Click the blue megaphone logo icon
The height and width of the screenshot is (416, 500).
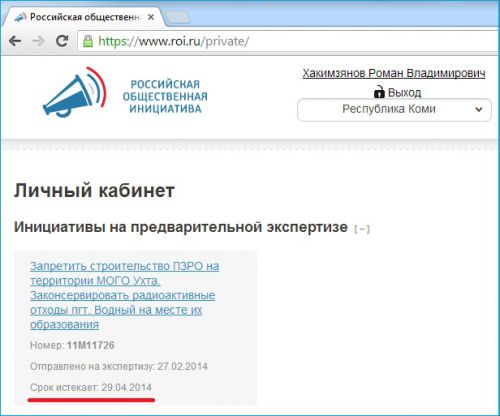pyautogui.click(x=75, y=92)
